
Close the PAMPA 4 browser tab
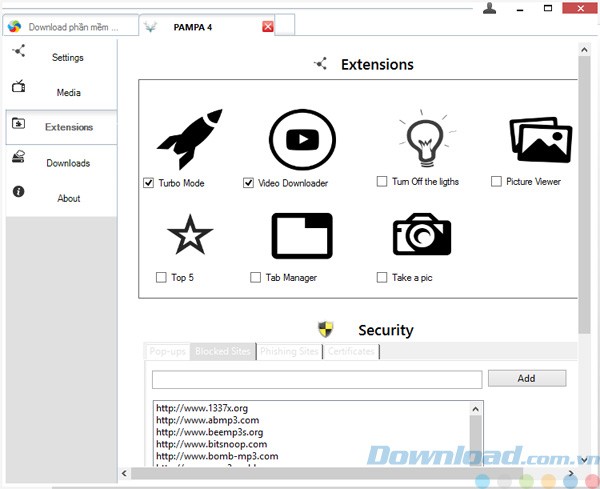coord(267,27)
